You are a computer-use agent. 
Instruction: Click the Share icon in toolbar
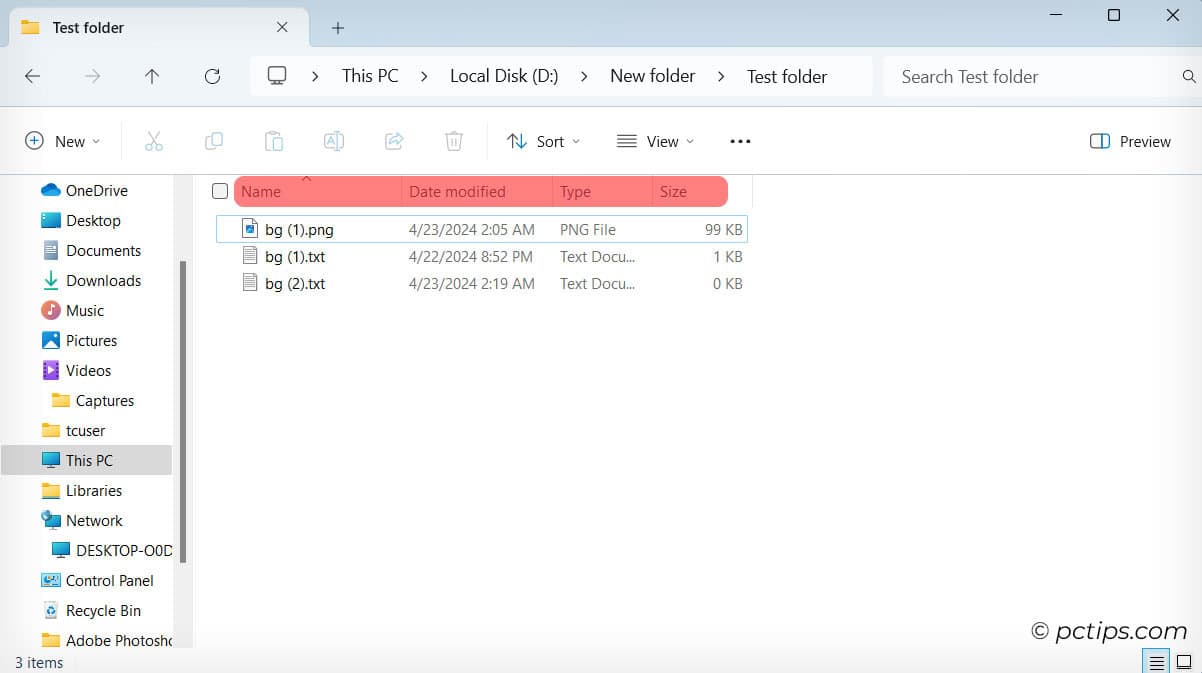pyautogui.click(x=394, y=141)
